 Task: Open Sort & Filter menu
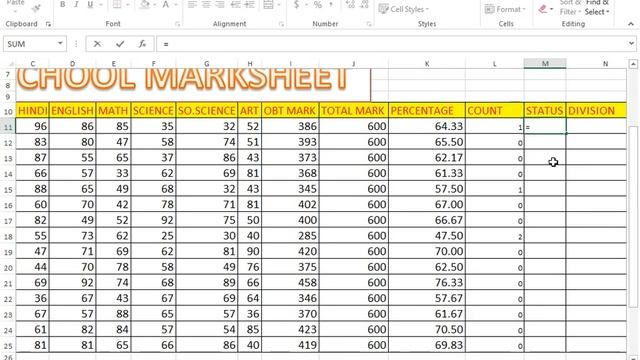coord(570,7)
